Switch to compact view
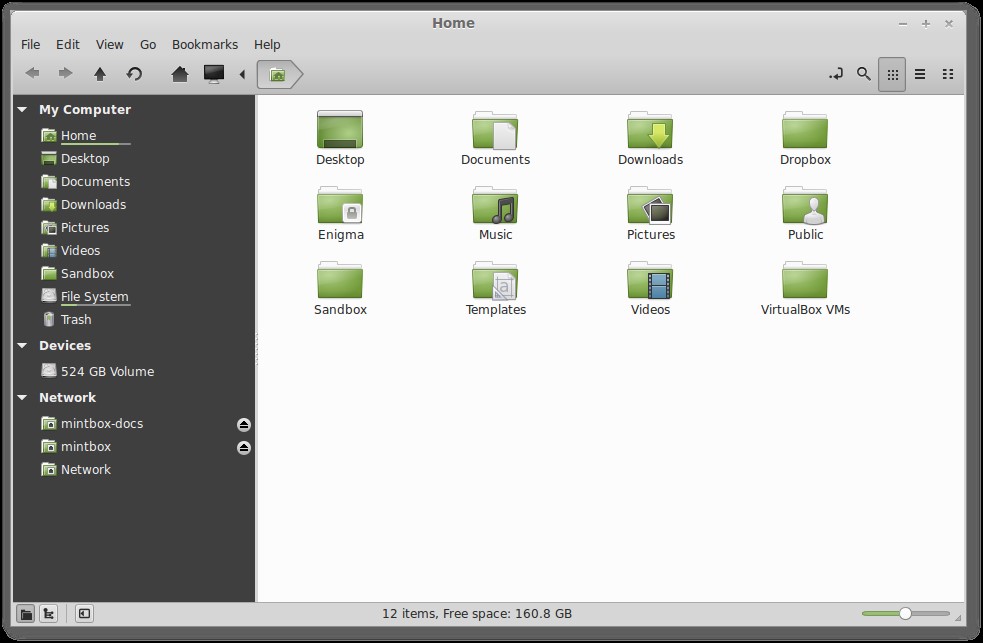Screen dimensions: 983x643 click(x=948, y=74)
